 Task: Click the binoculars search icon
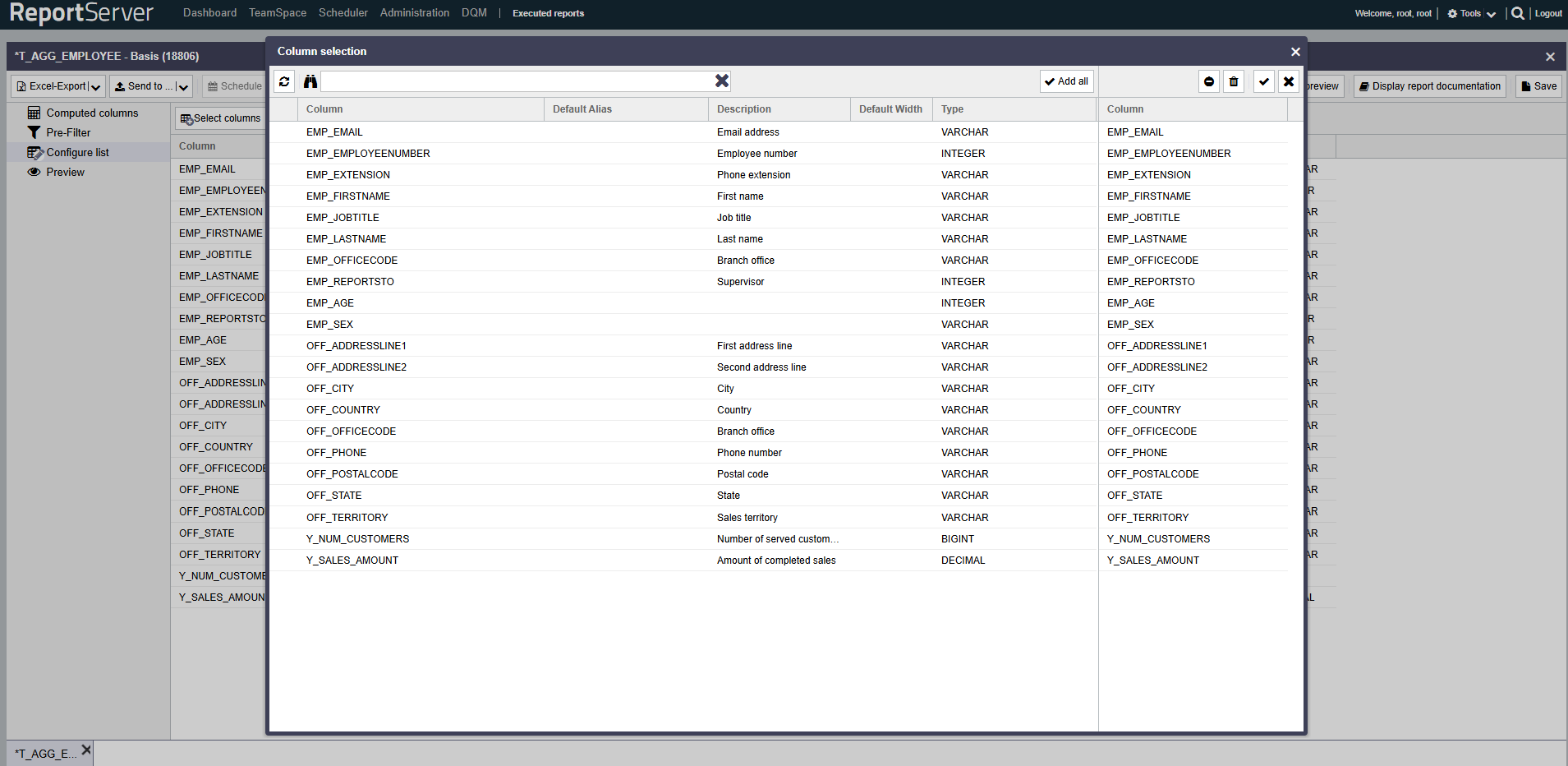(x=310, y=81)
